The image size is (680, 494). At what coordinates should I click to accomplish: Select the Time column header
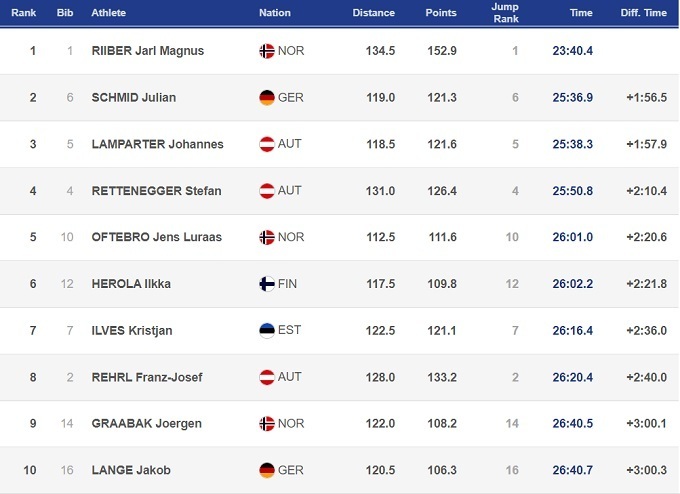point(581,13)
